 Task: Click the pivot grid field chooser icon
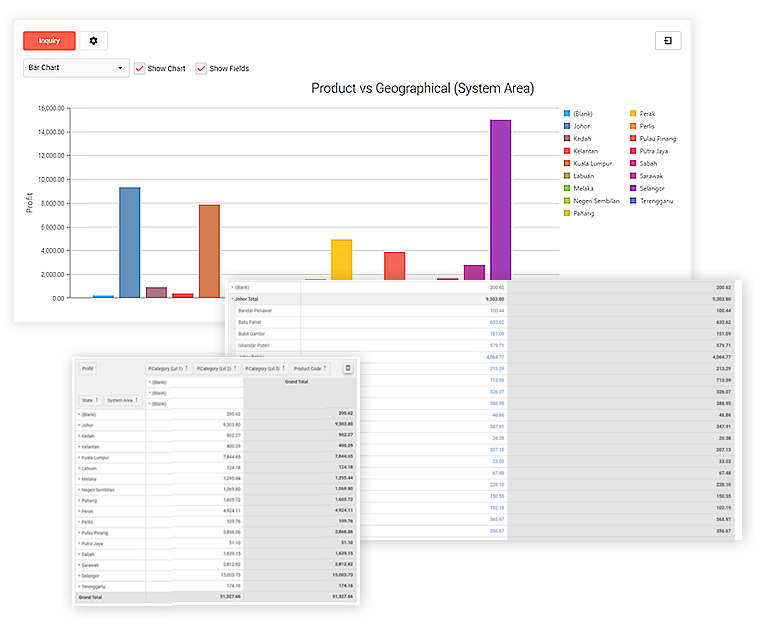click(x=348, y=368)
